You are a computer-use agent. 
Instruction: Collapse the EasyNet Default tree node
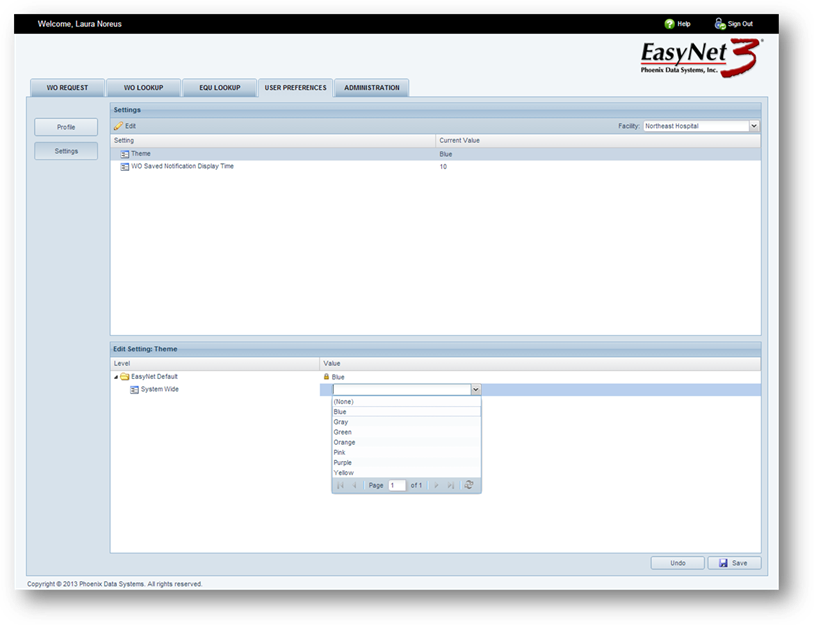click(115, 376)
